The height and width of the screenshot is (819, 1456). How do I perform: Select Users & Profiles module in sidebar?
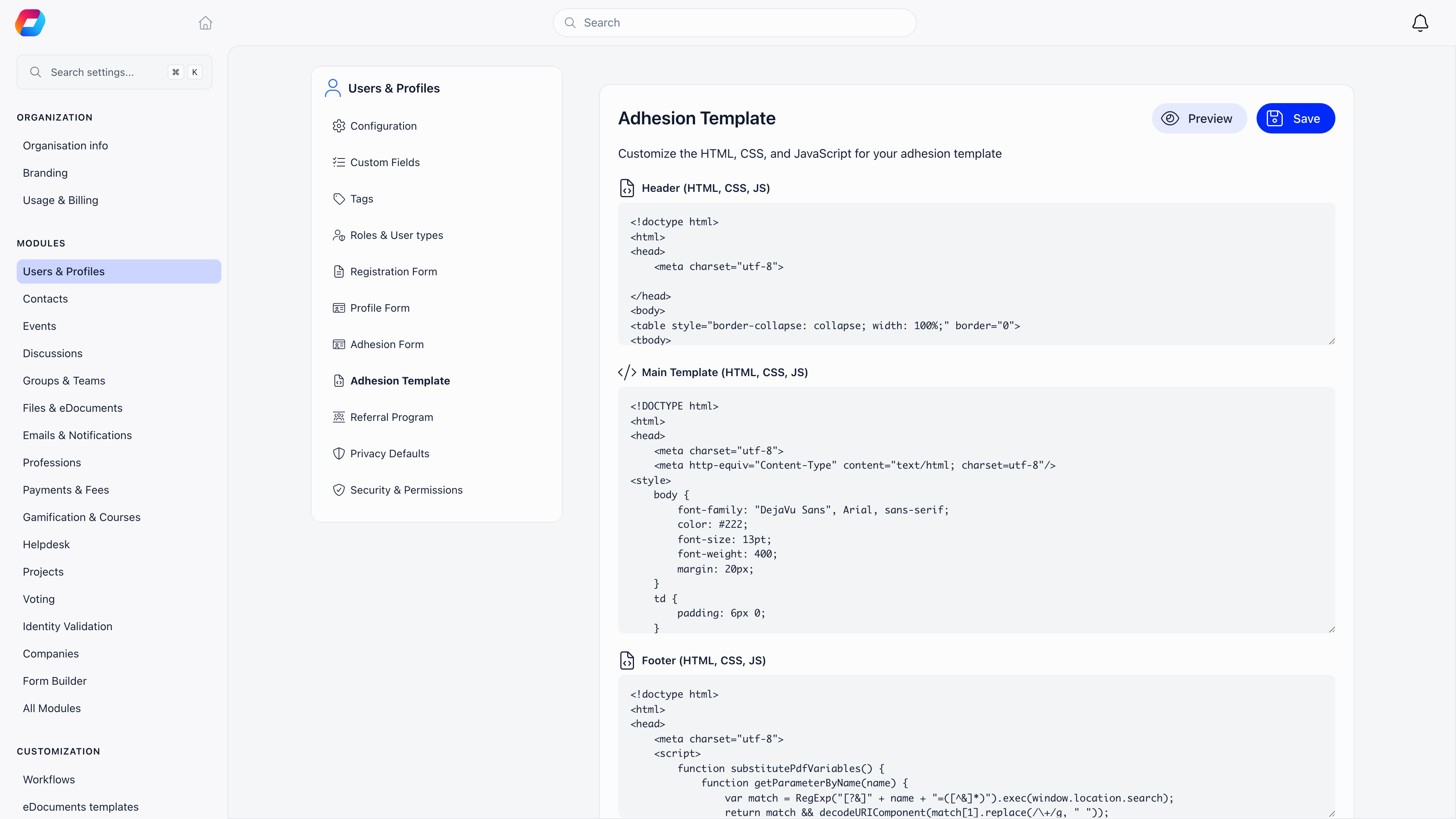(119, 271)
